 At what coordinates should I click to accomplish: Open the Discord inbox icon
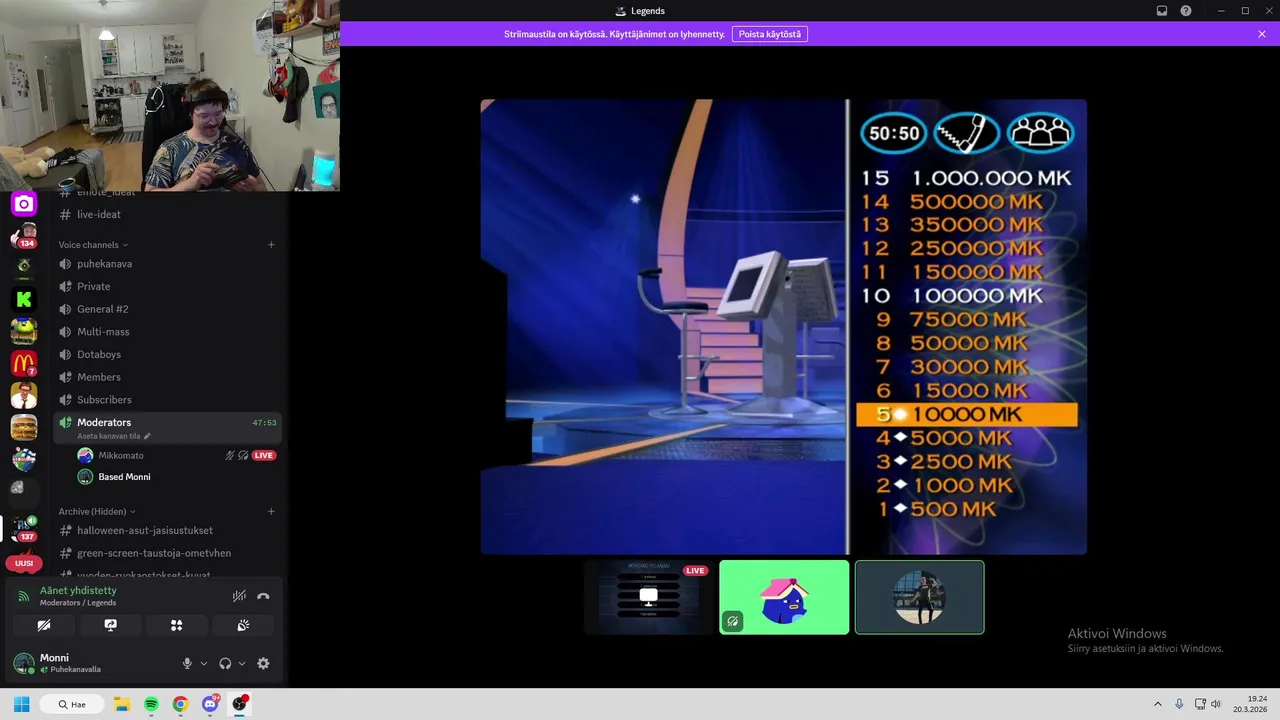click(1162, 11)
